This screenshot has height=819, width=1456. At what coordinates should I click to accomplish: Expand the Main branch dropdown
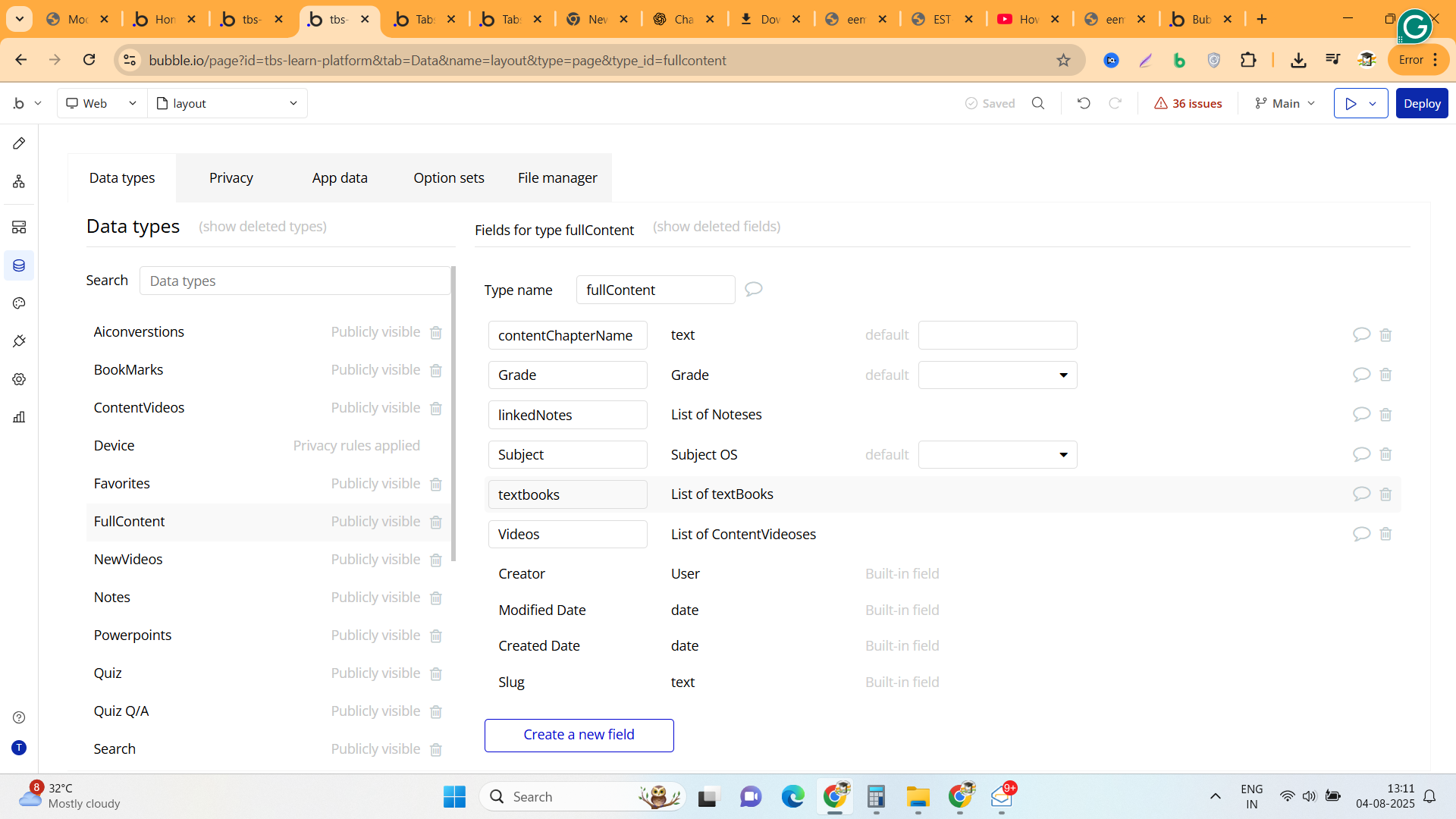tap(1285, 103)
